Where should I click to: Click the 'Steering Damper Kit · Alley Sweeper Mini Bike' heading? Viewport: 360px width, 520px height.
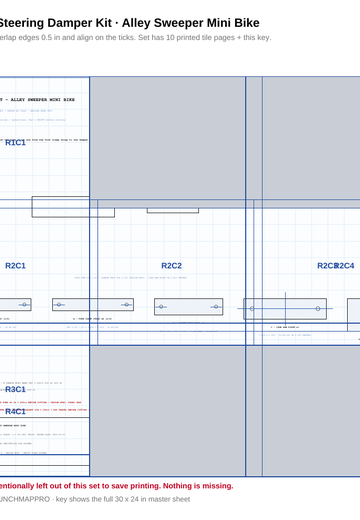(129, 23)
